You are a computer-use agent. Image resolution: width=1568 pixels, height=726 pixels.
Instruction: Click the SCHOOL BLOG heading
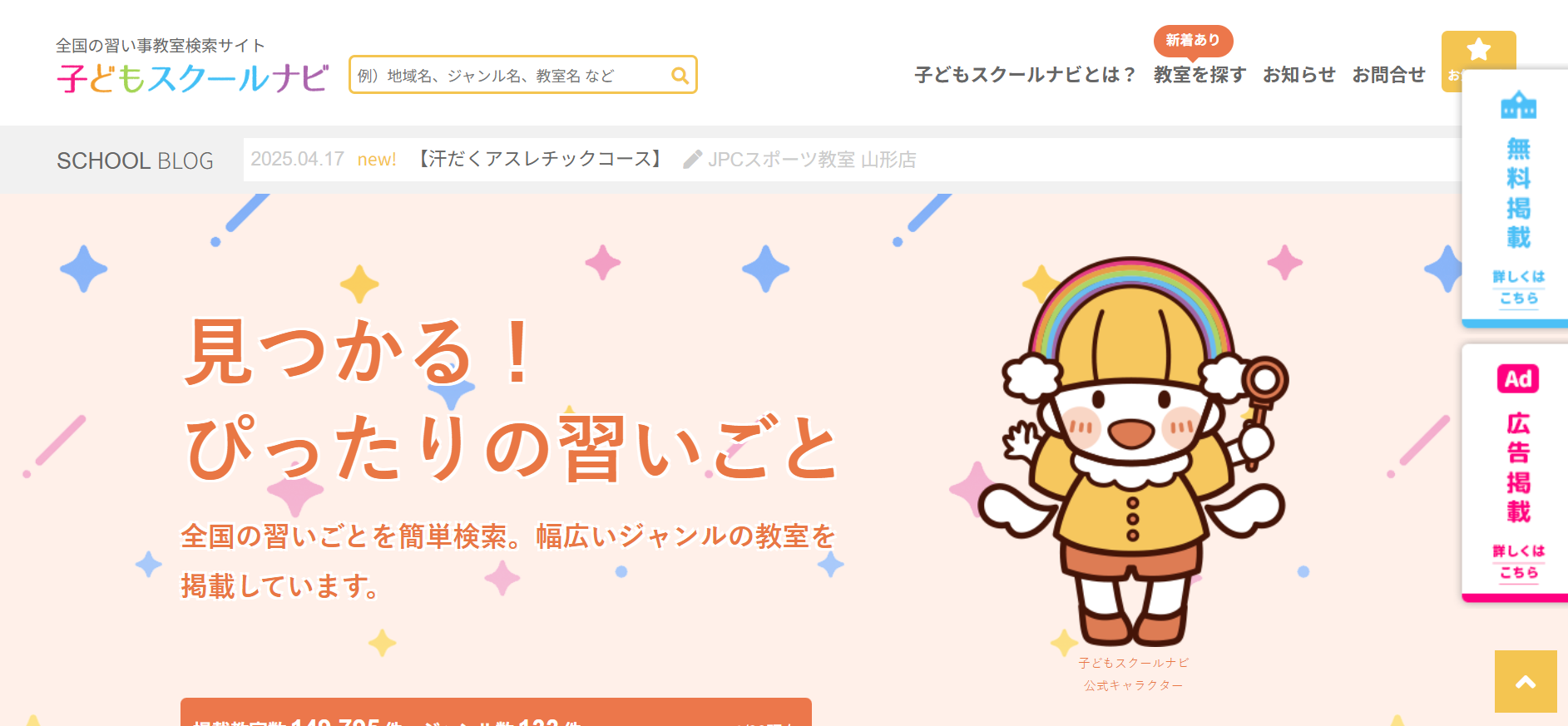pos(135,161)
